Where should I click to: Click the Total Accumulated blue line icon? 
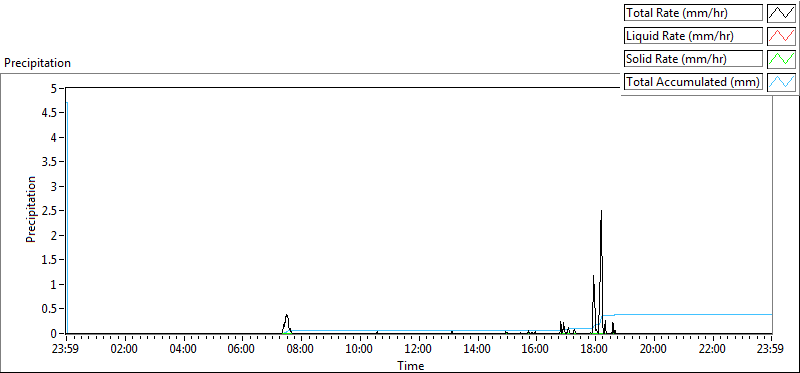click(x=782, y=82)
